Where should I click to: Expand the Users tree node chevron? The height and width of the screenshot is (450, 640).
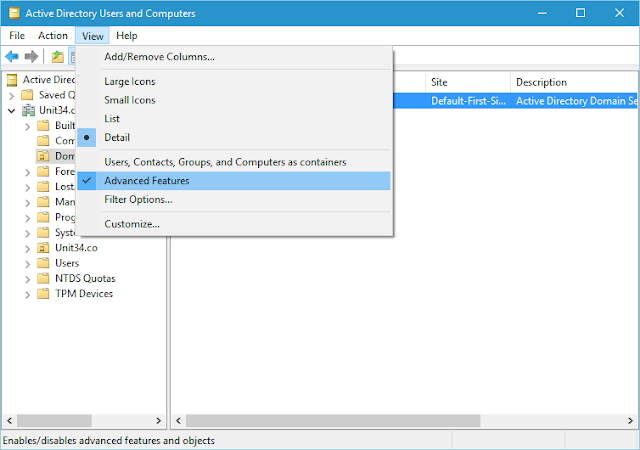(x=27, y=264)
